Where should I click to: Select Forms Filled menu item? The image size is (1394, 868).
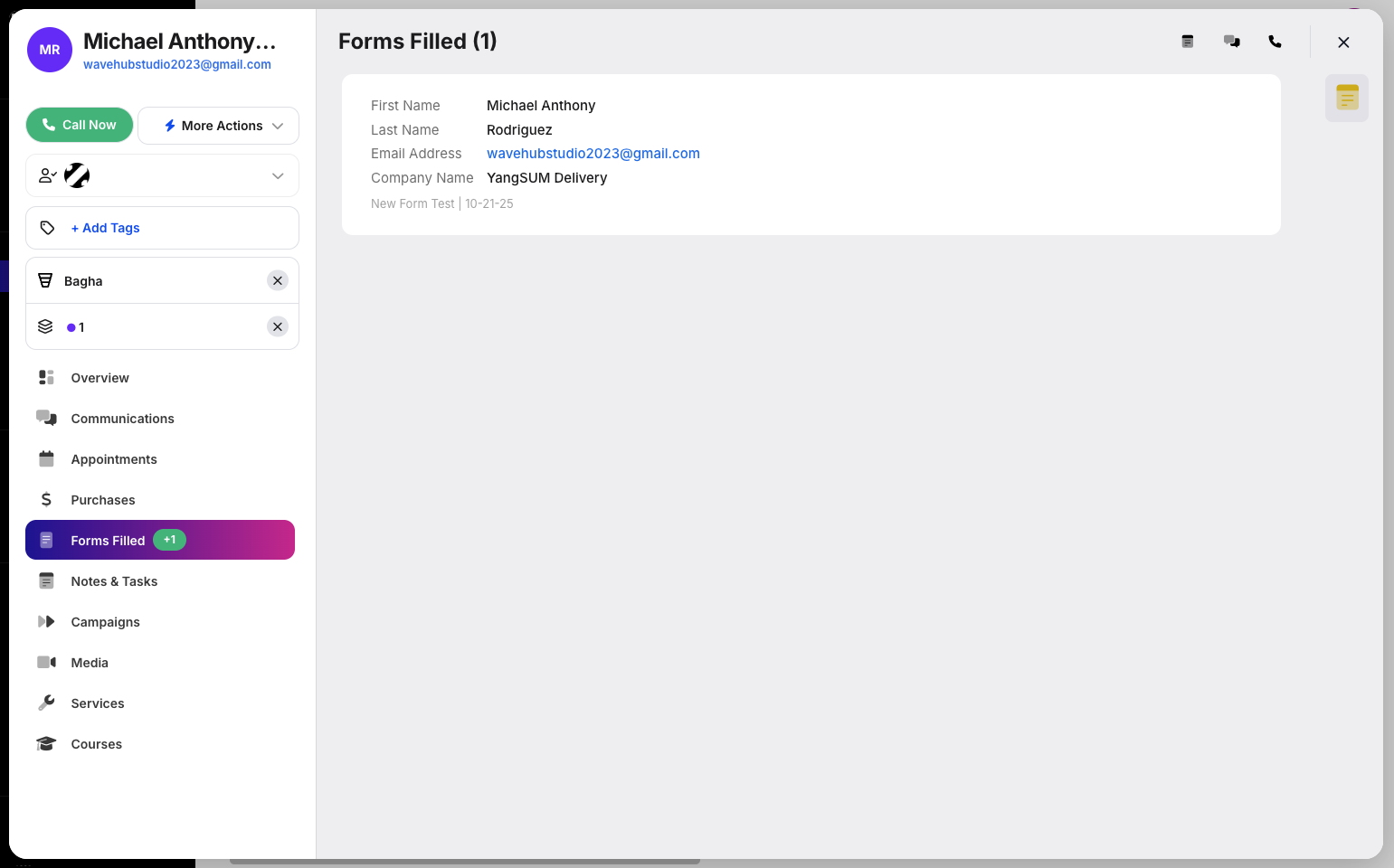pyautogui.click(x=160, y=540)
